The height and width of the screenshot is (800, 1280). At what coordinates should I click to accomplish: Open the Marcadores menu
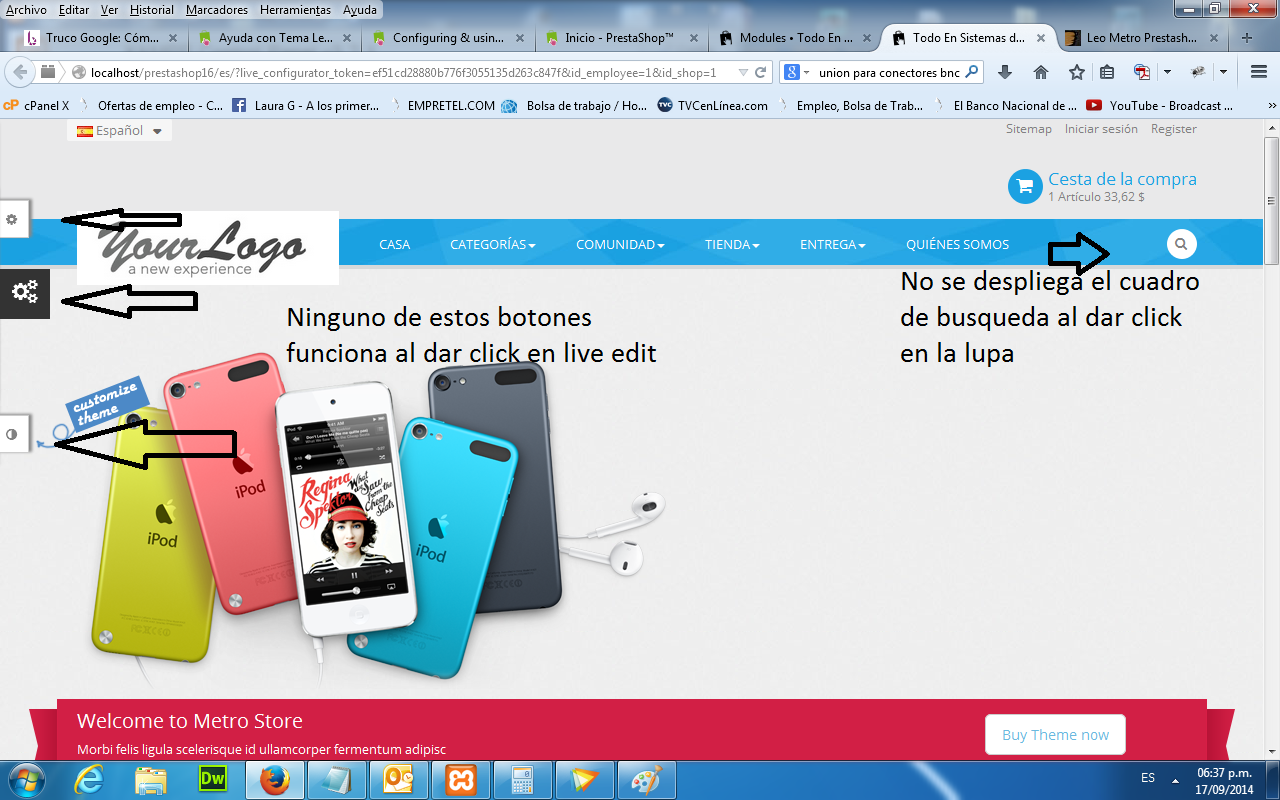tap(217, 10)
